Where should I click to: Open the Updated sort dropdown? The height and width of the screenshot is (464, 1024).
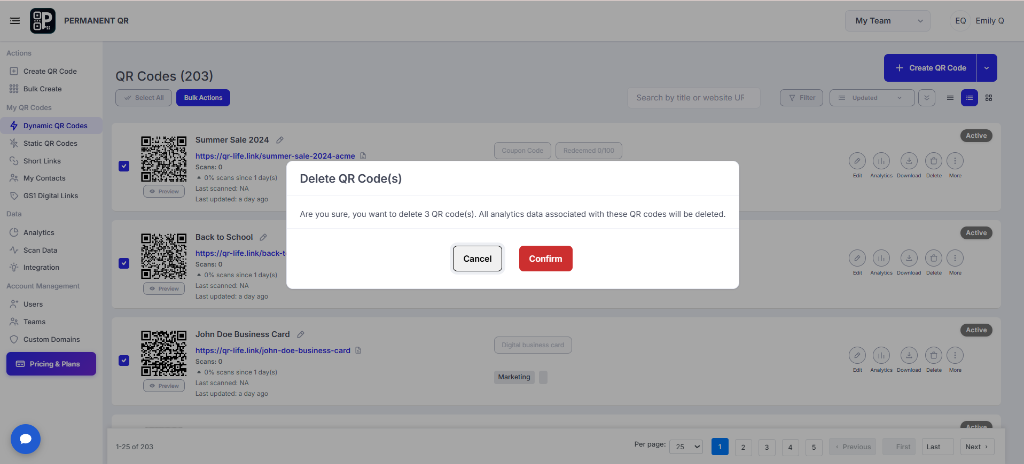[x=872, y=98]
